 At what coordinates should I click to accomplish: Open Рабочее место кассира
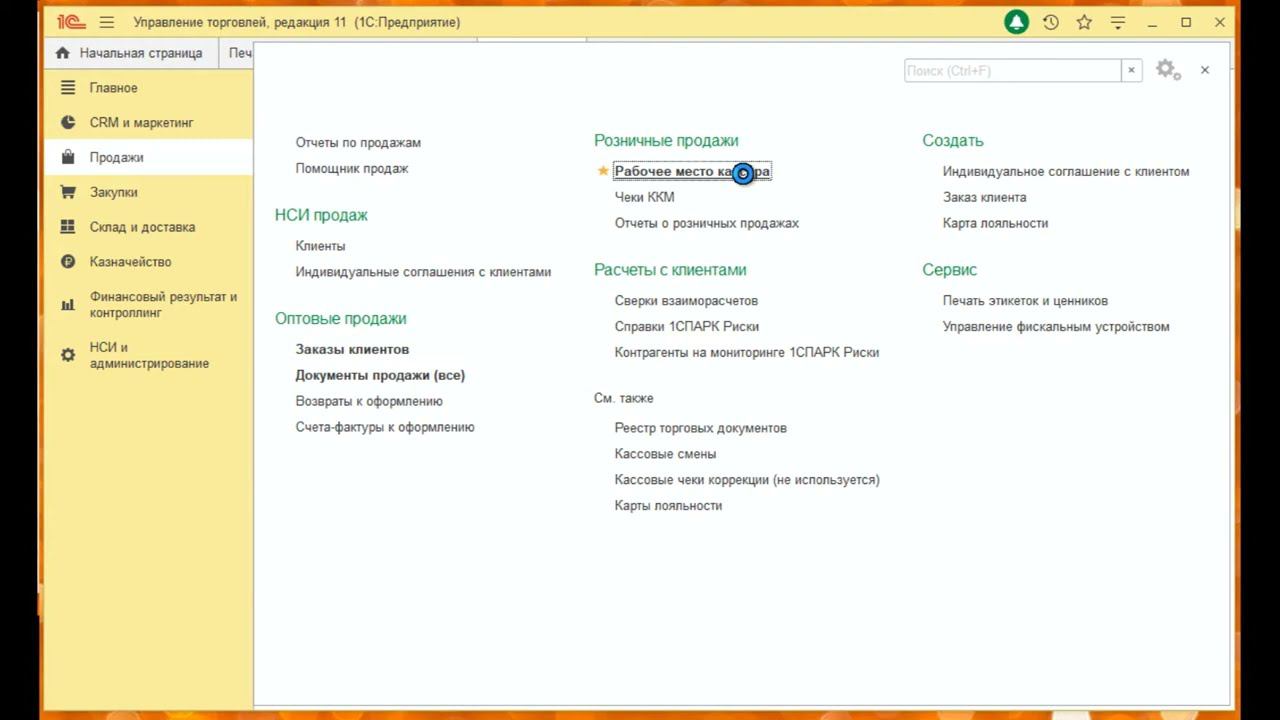pos(692,171)
